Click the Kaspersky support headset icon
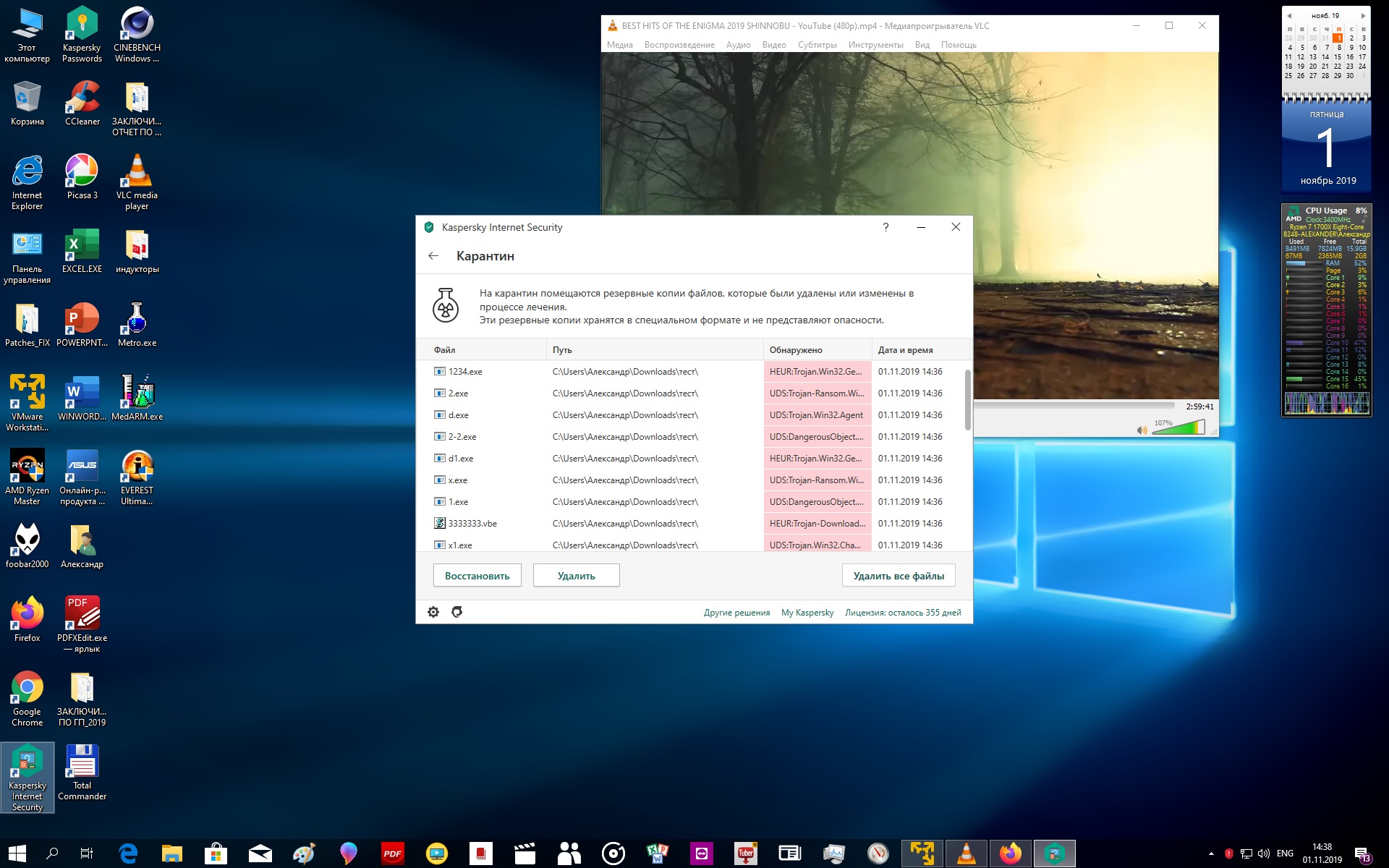This screenshot has height=868, width=1389. 456,612
